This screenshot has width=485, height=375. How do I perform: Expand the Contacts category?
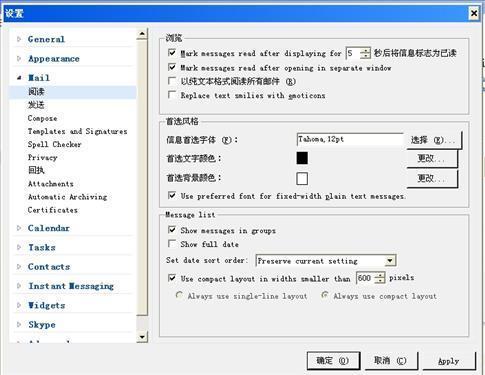point(19,267)
